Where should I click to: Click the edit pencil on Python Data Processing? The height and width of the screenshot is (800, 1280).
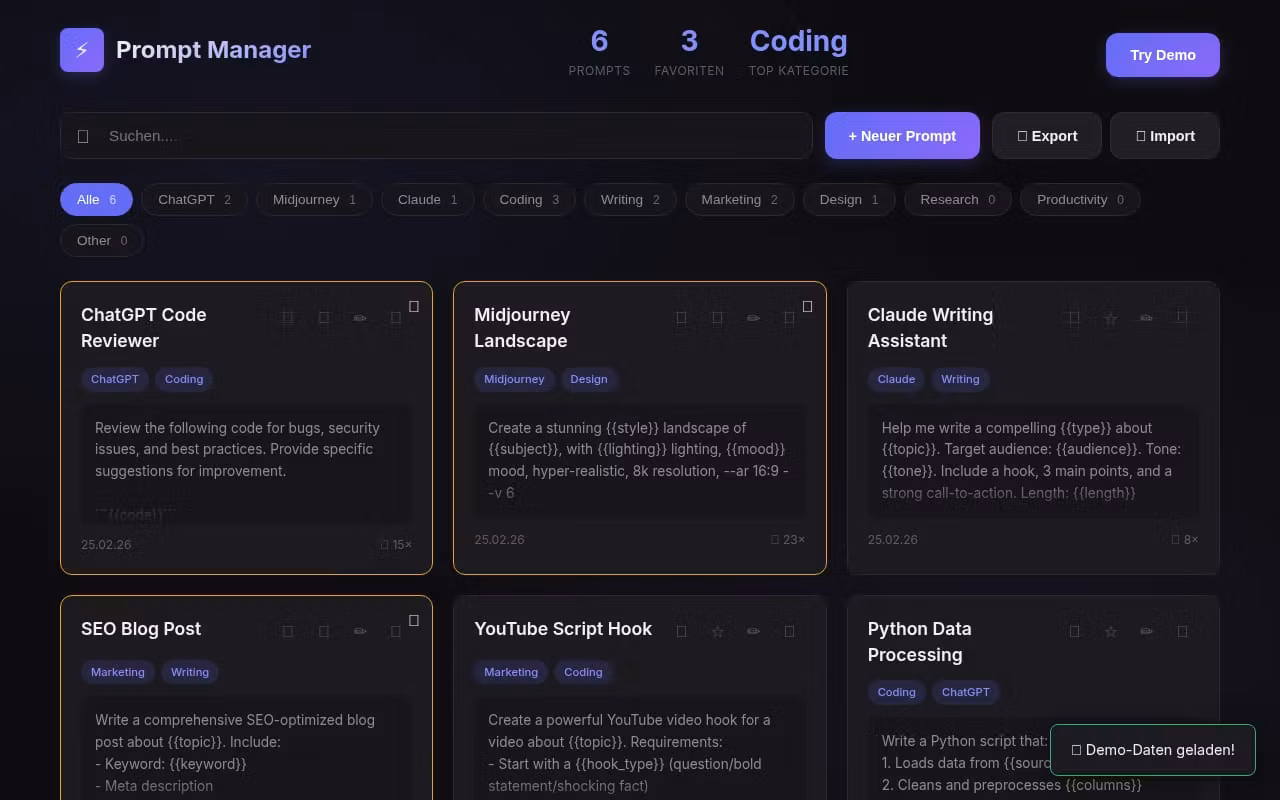pos(1146,632)
